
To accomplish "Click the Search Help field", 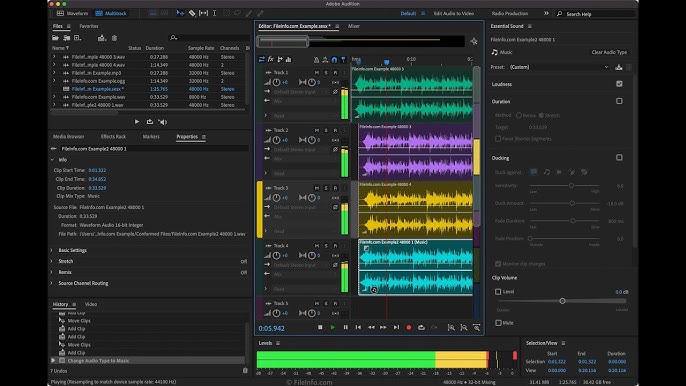I will click(596, 14).
